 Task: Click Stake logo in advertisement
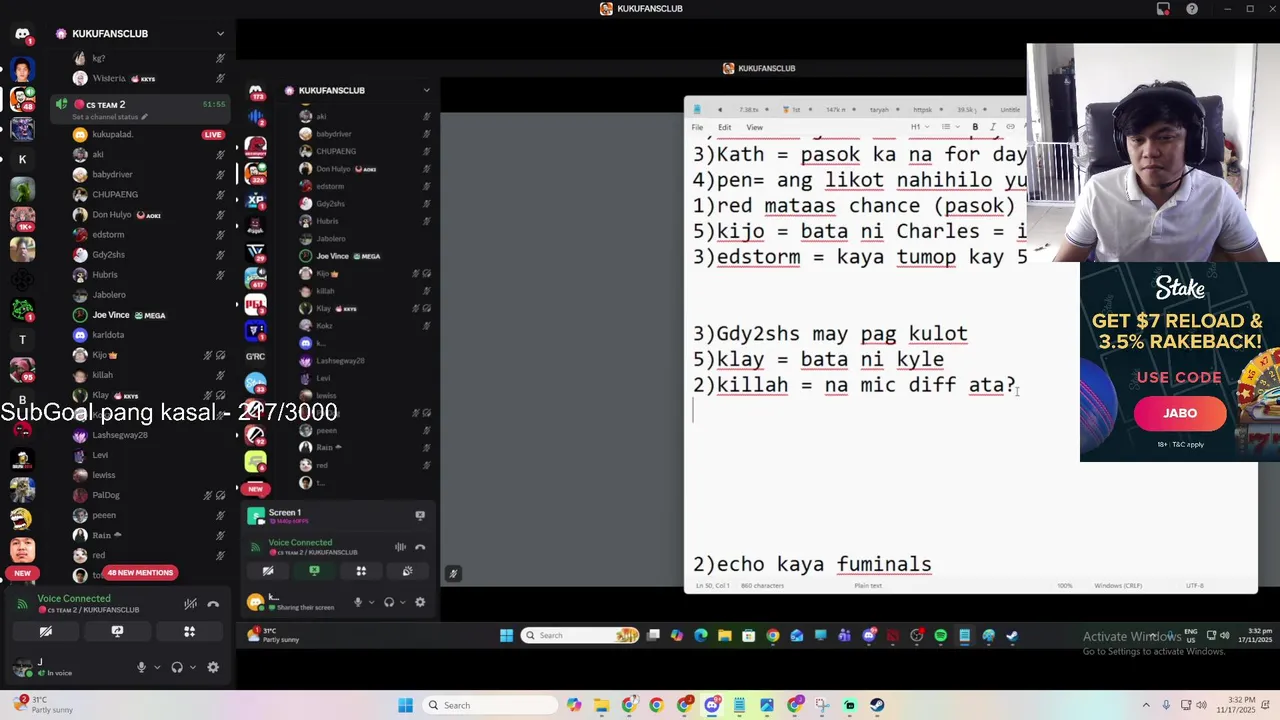tap(1180, 289)
